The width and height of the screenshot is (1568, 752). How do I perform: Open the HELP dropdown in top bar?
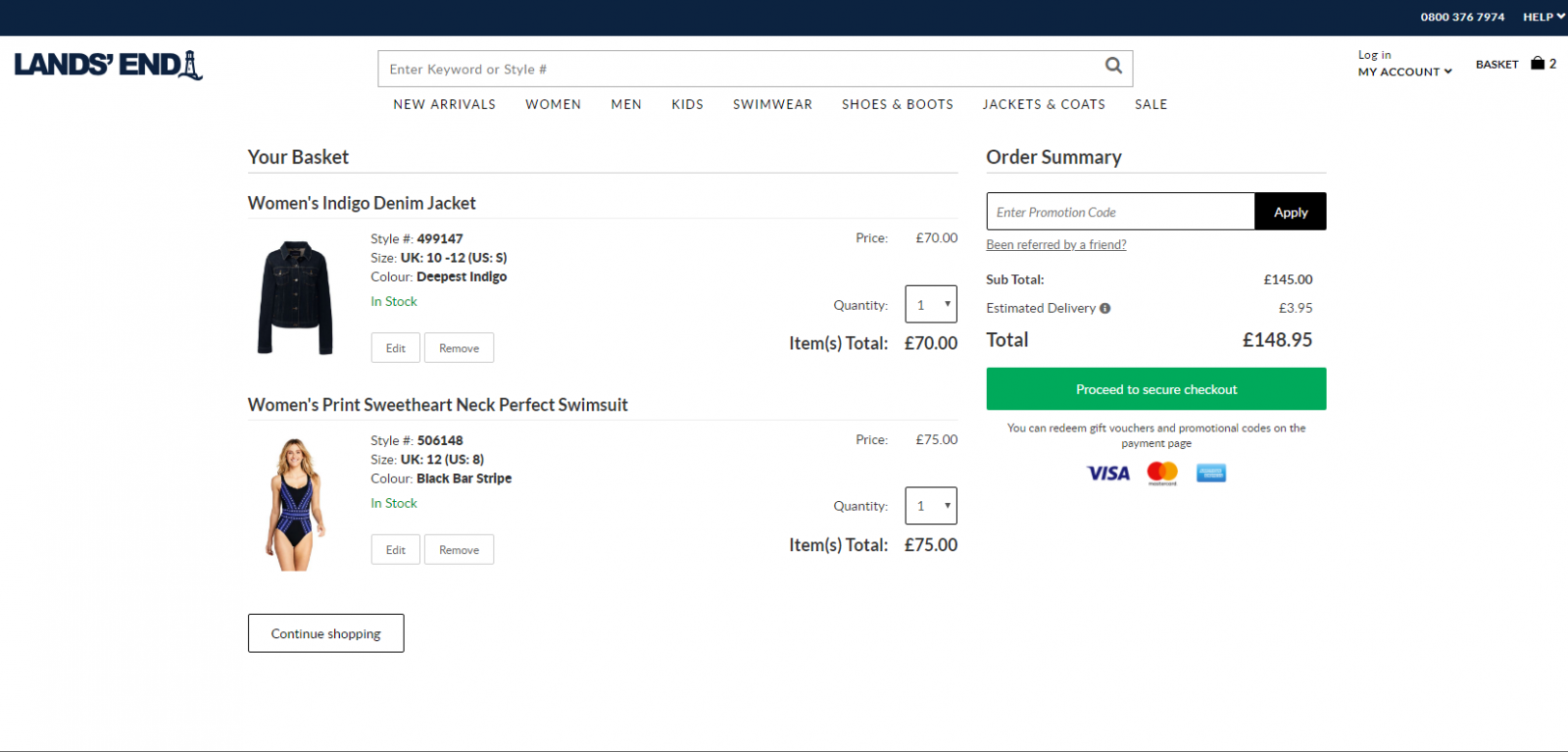pos(1543,17)
